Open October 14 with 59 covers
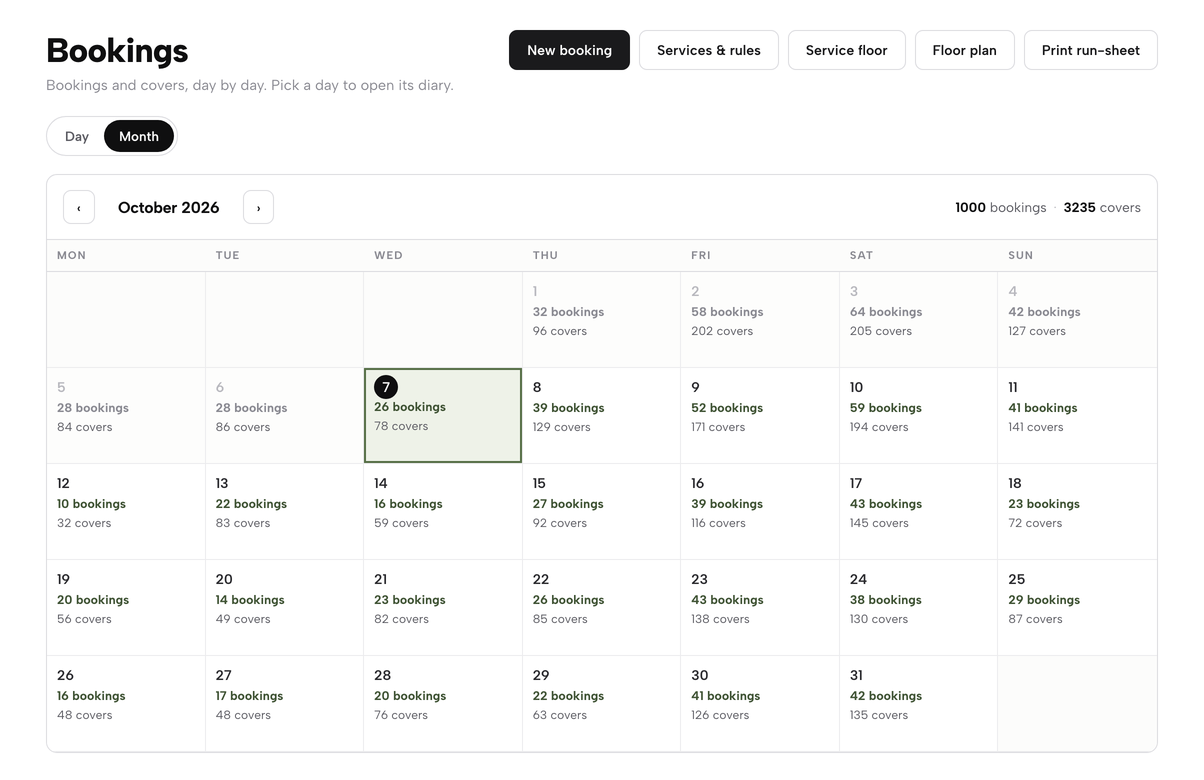The image size is (1204, 780). [443, 512]
